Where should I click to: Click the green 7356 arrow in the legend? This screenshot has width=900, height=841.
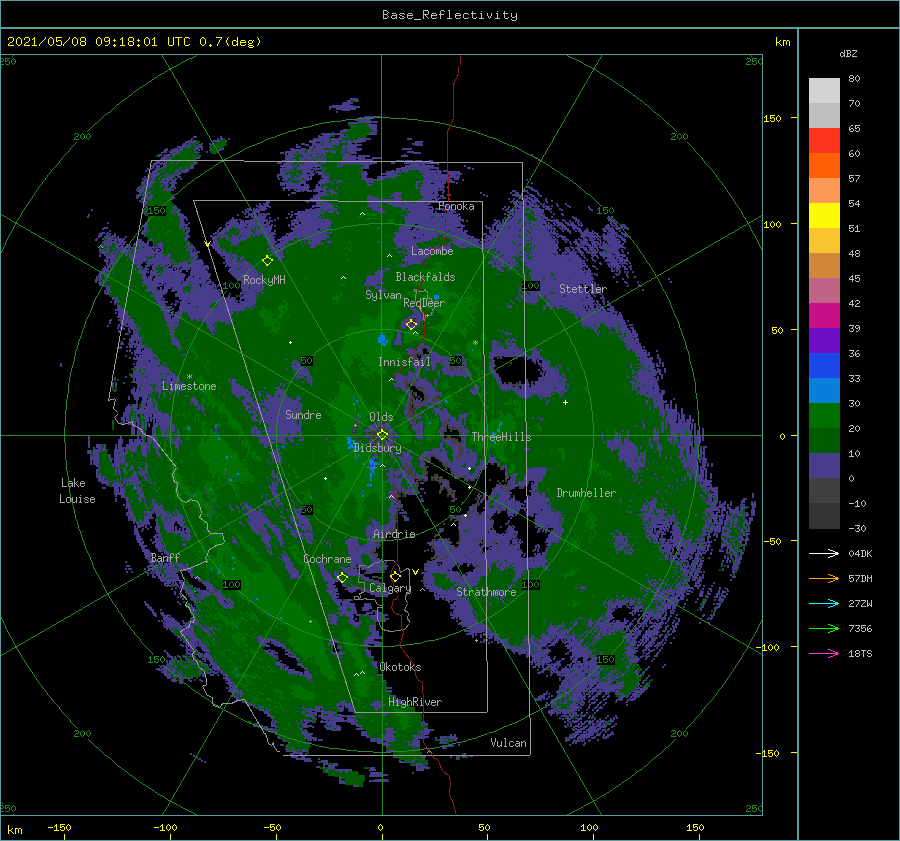[x=824, y=629]
